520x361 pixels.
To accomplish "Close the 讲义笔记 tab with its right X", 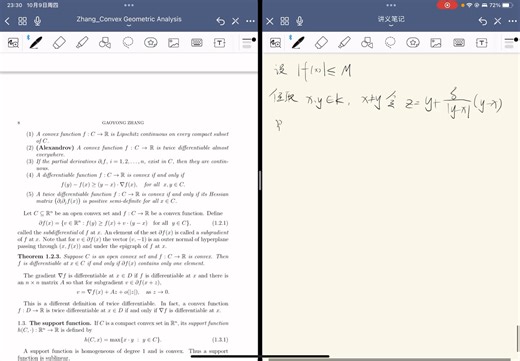I will [498, 21].
